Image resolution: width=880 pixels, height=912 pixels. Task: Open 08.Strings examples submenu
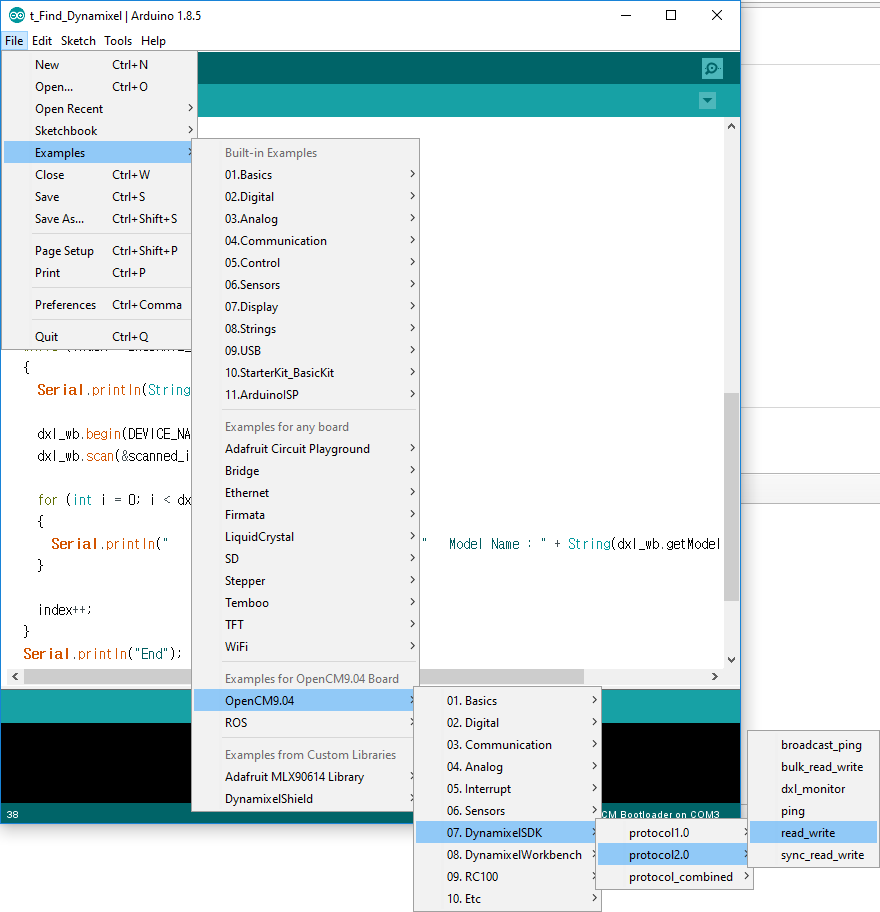[x=305, y=329]
